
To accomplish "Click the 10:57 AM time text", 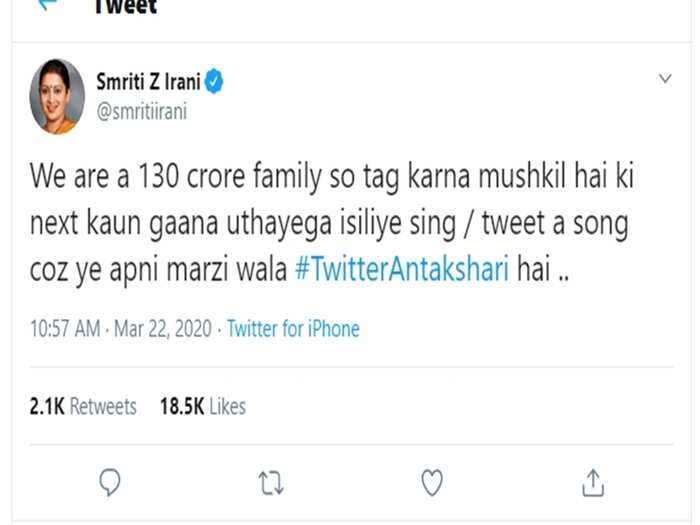I will pyautogui.click(x=65, y=329).
